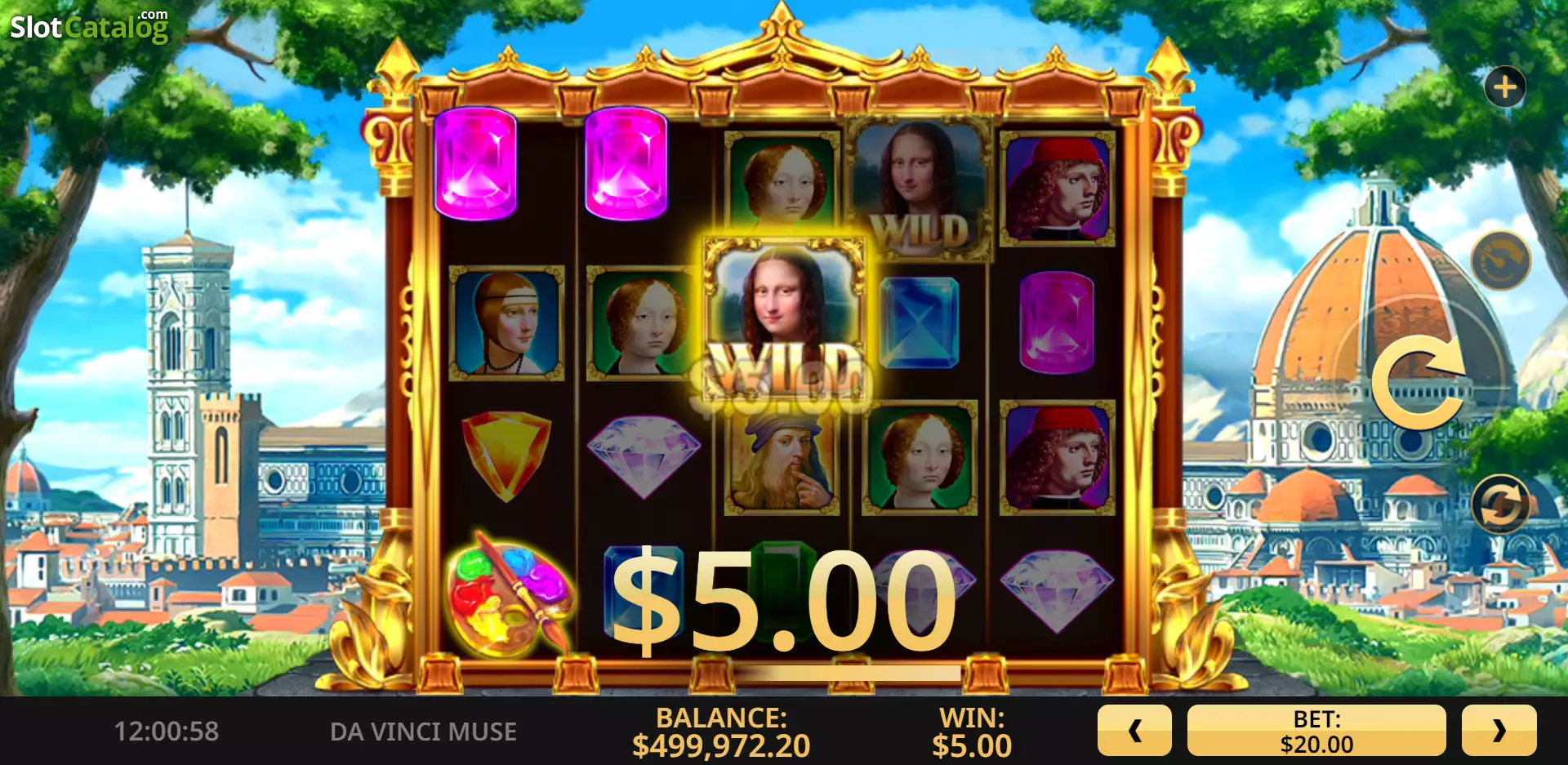Image resolution: width=1568 pixels, height=765 pixels.
Task: Click the large golden spin arrow button
Action: coord(1419,381)
